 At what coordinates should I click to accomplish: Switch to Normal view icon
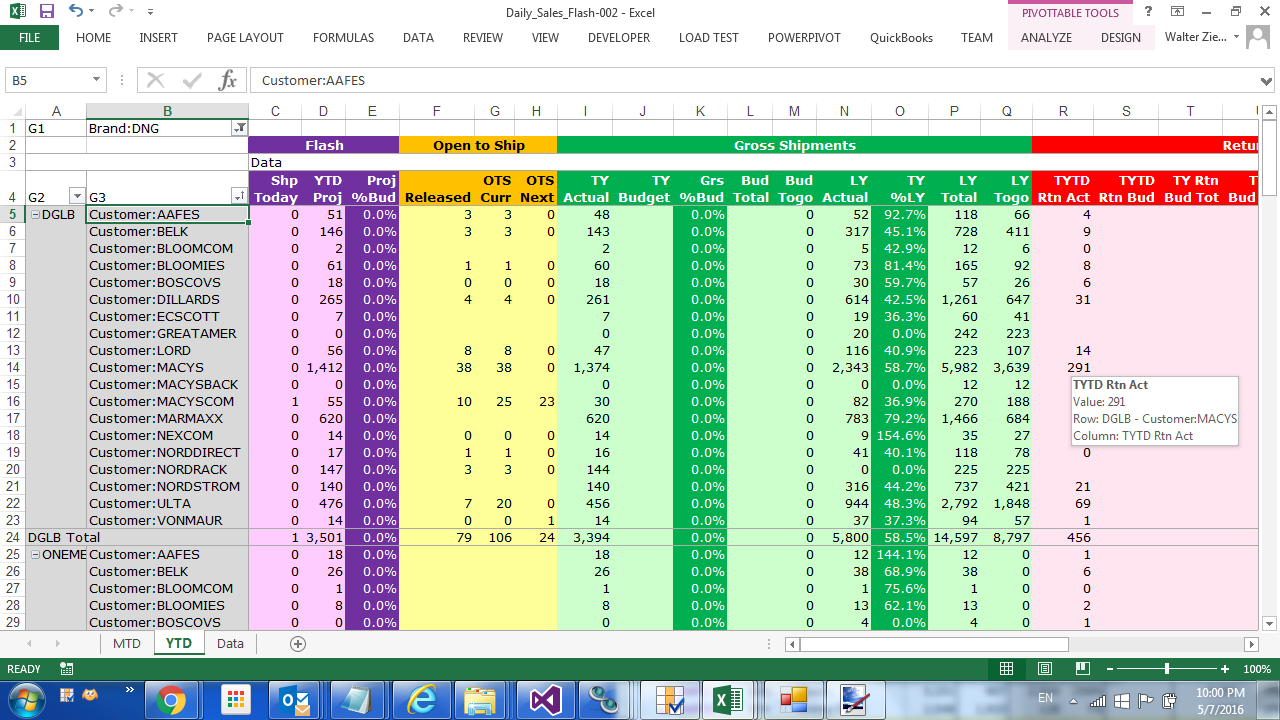click(x=1007, y=669)
